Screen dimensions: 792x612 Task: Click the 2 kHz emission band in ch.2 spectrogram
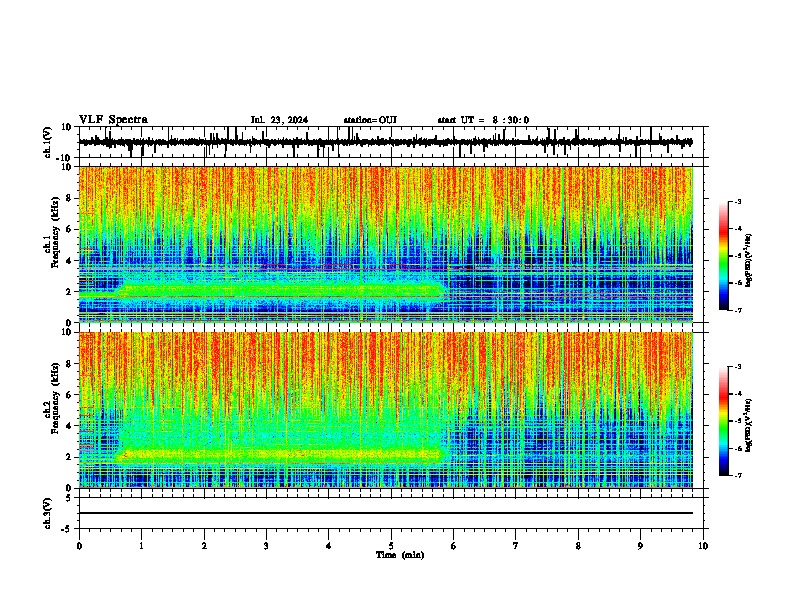click(280, 454)
